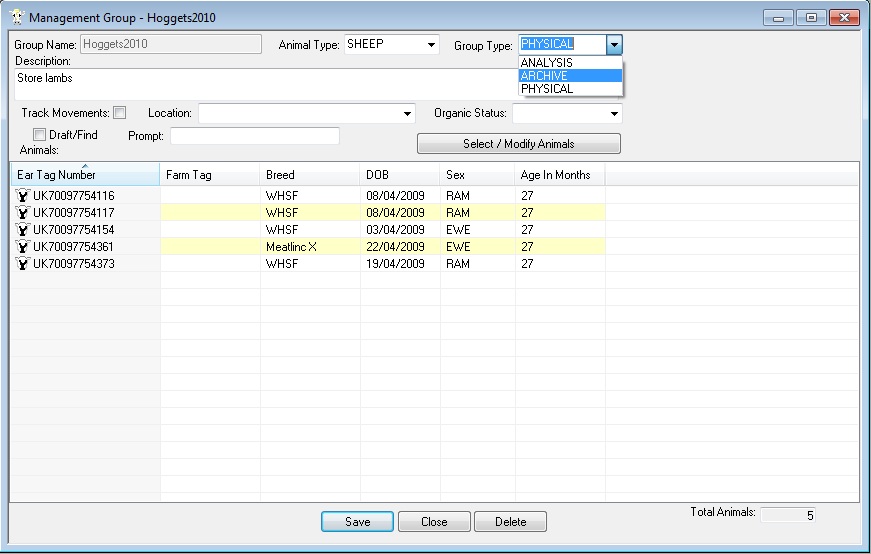Screen dimensions: 871x554
Task: Click the app icon in the title bar
Action: 17,17
